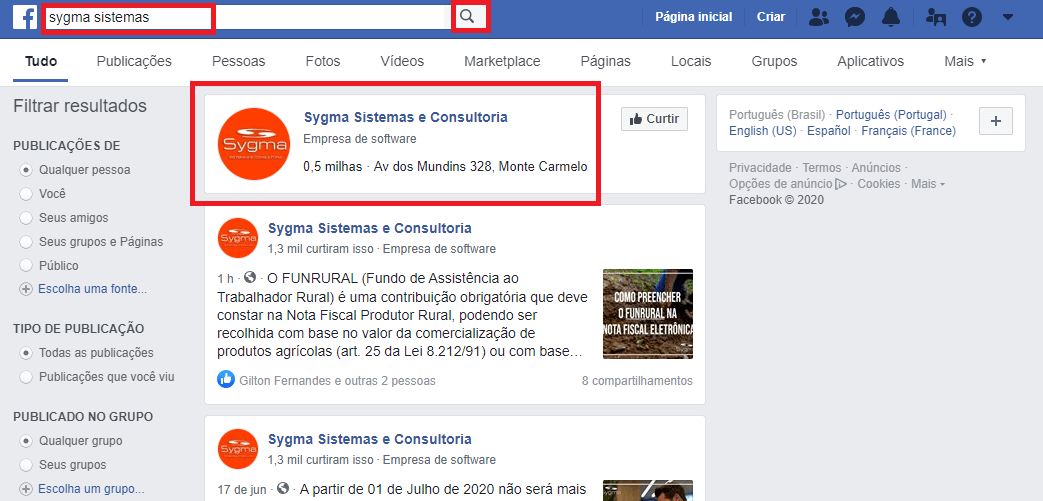1043x501 pixels.
Task: Click the ad choices triangle icon
Action: click(841, 184)
